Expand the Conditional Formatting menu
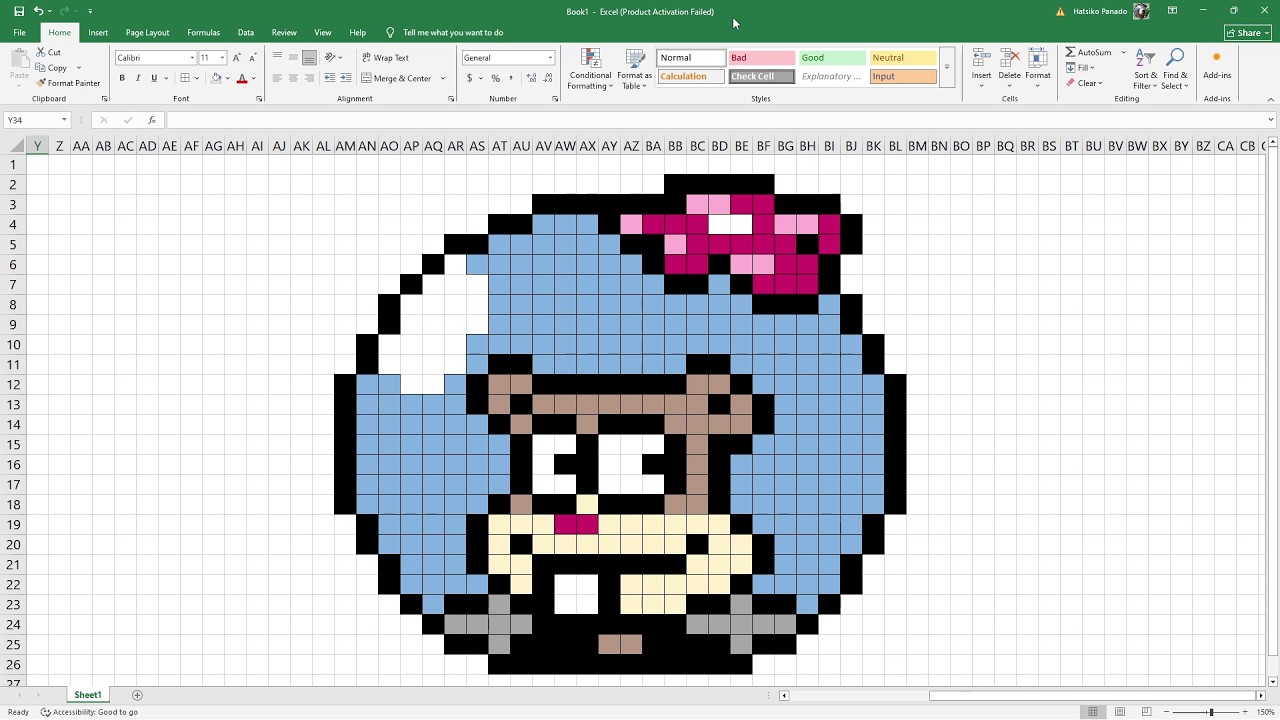Screen dimensions: 1280x720 click(x=590, y=69)
